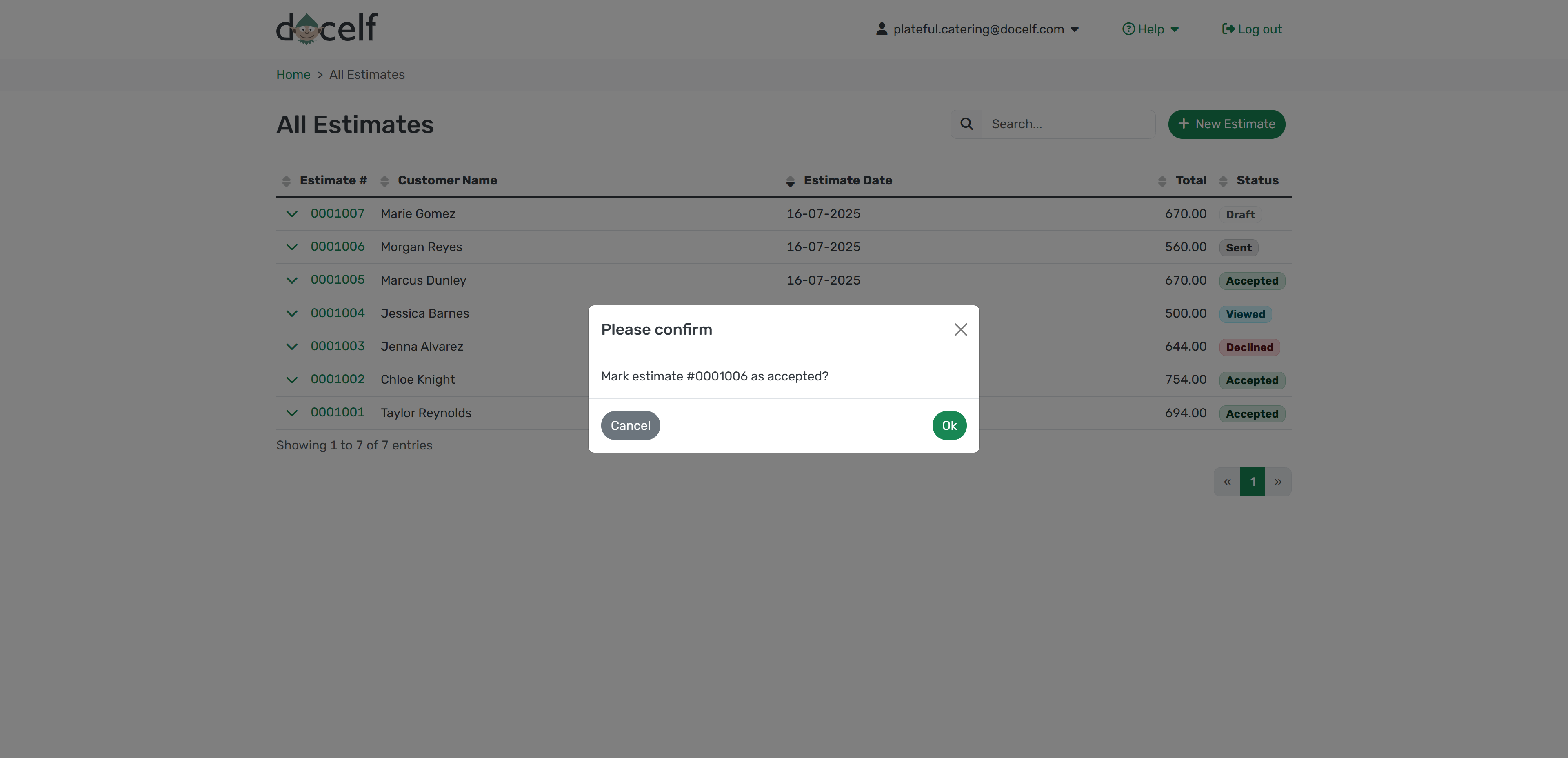The image size is (1568, 758).
Task: Click customer name Jessica Barnes
Action: click(424, 313)
